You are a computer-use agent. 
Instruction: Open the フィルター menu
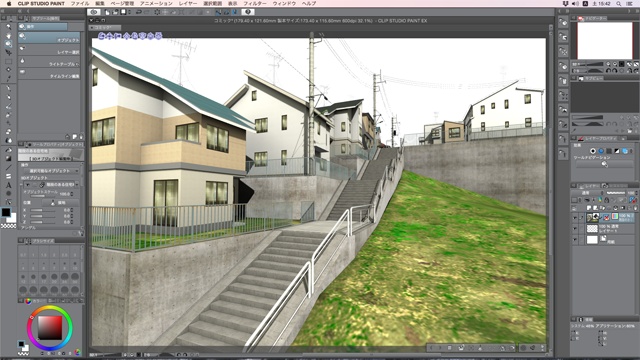255,3
